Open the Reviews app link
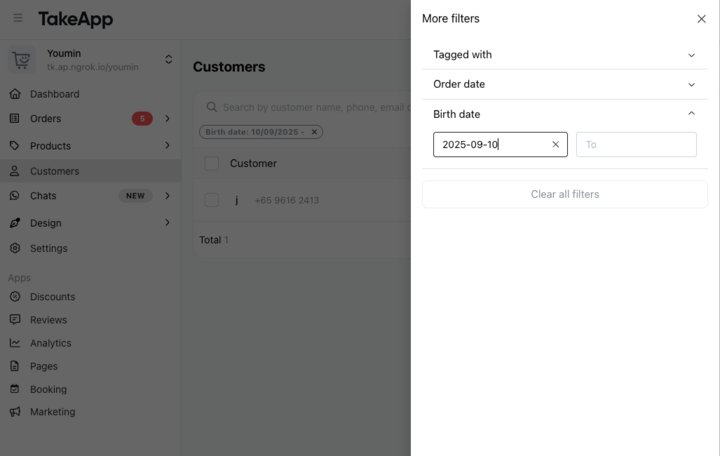This screenshot has width=720, height=456. 48,320
